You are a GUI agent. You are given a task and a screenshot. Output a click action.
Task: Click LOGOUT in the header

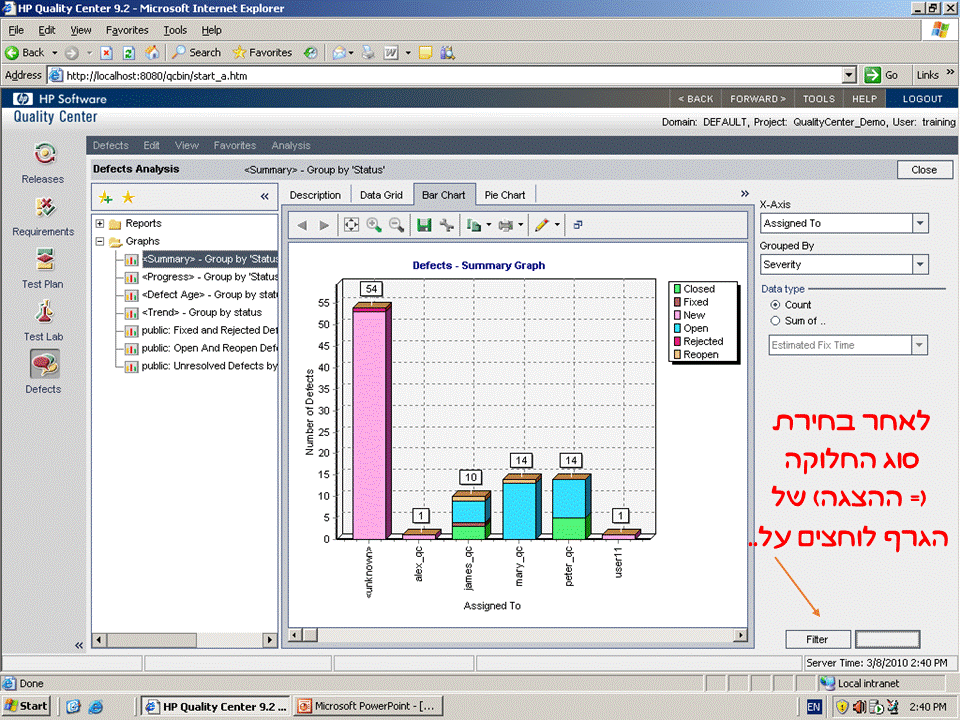click(x=922, y=99)
